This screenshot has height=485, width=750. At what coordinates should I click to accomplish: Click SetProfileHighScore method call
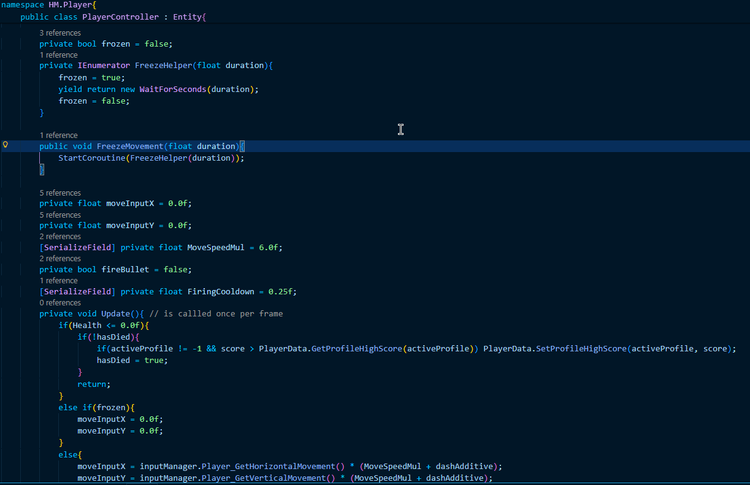(581, 349)
